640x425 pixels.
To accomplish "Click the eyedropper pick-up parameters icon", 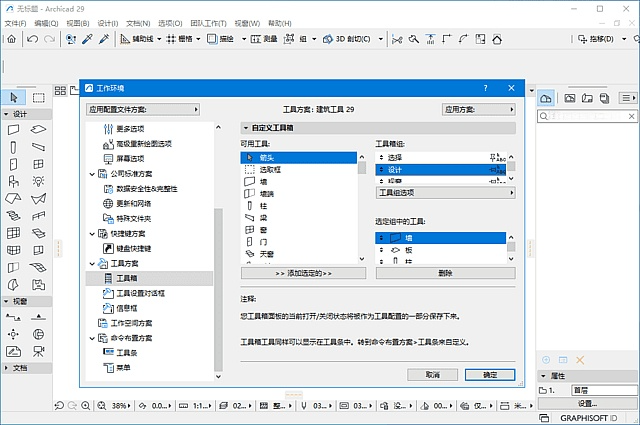I will 87,39.
